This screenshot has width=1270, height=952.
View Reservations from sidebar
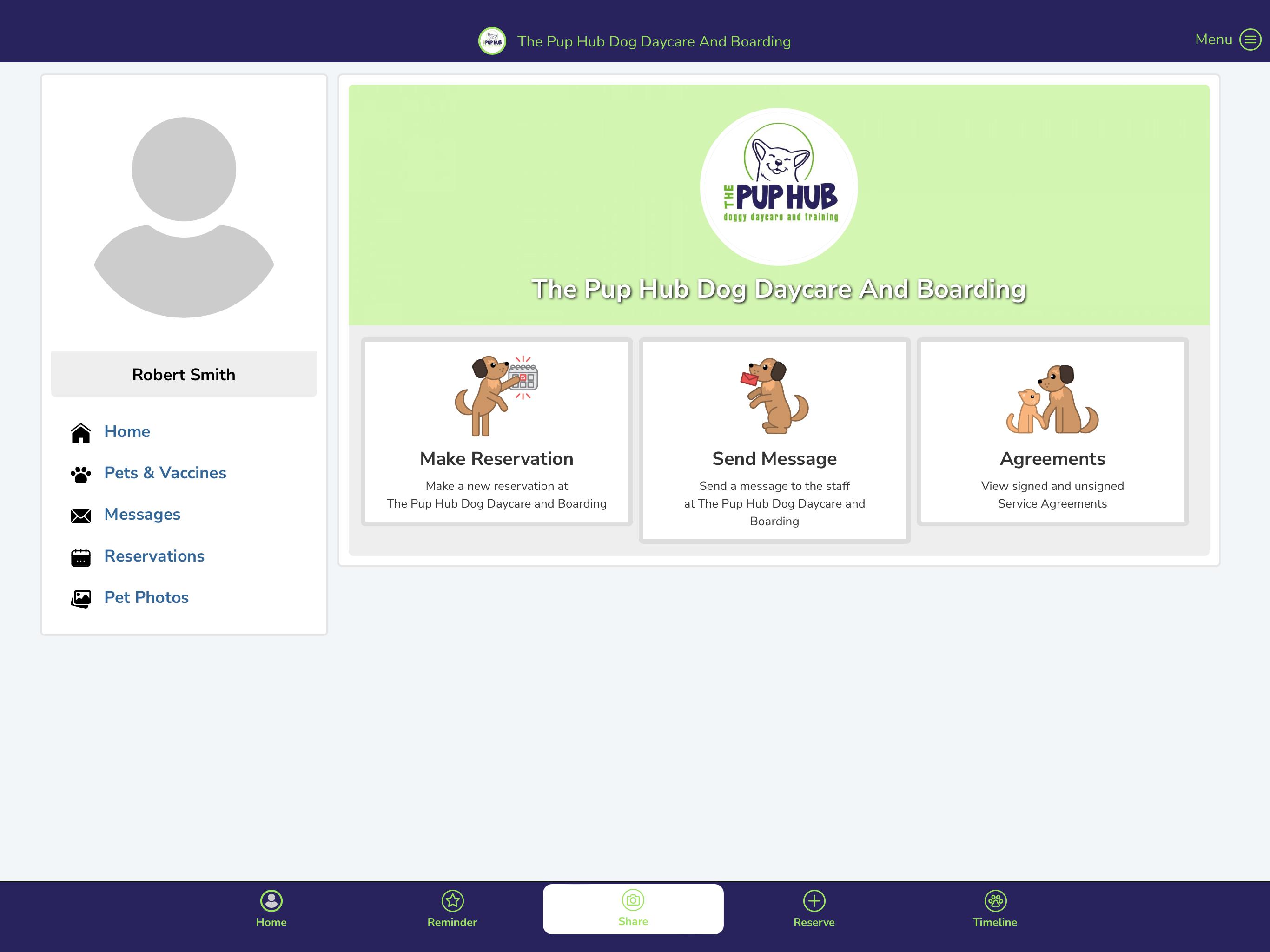pos(154,556)
